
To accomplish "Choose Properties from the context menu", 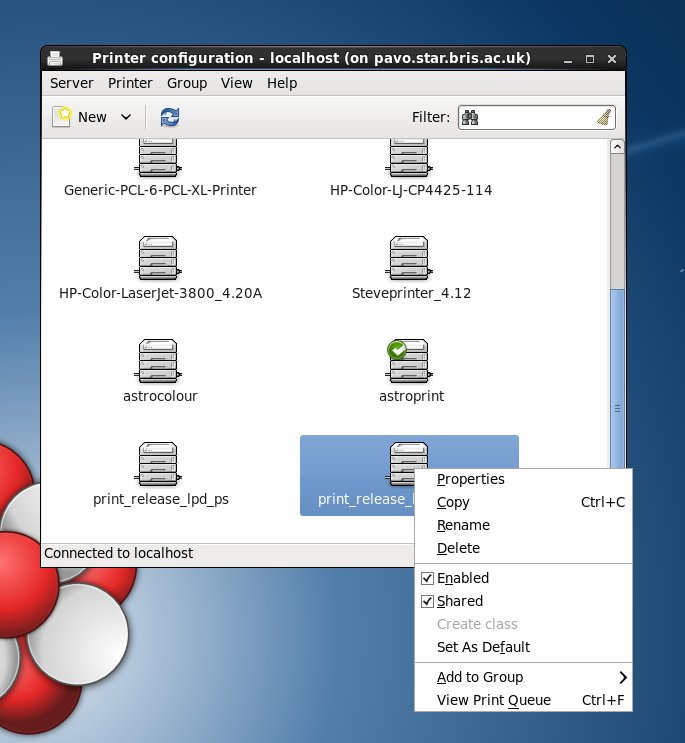I will pyautogui.click(x=471, y=479).
